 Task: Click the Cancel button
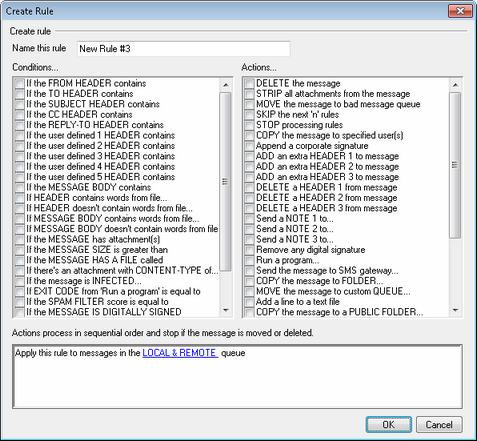coord(439,424)
